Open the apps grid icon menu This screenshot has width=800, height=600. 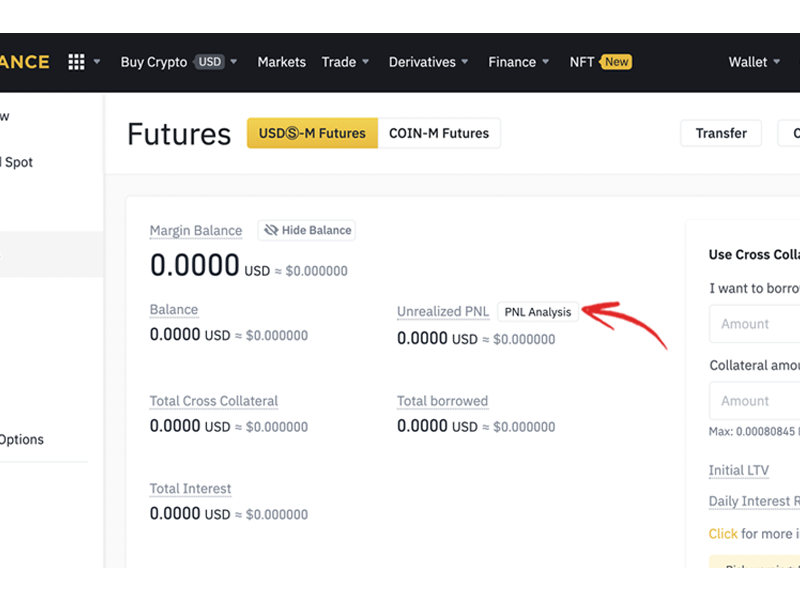point(77,62)
